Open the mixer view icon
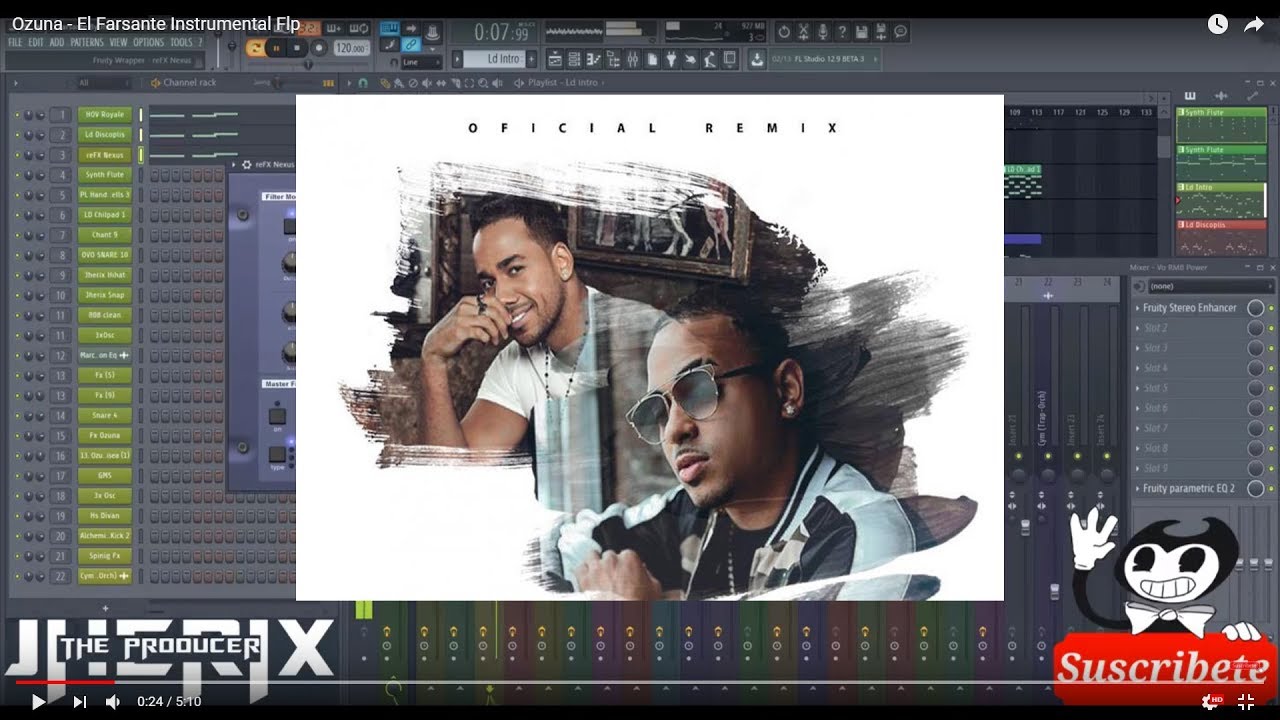1280x720 pixels. point(632,59)
